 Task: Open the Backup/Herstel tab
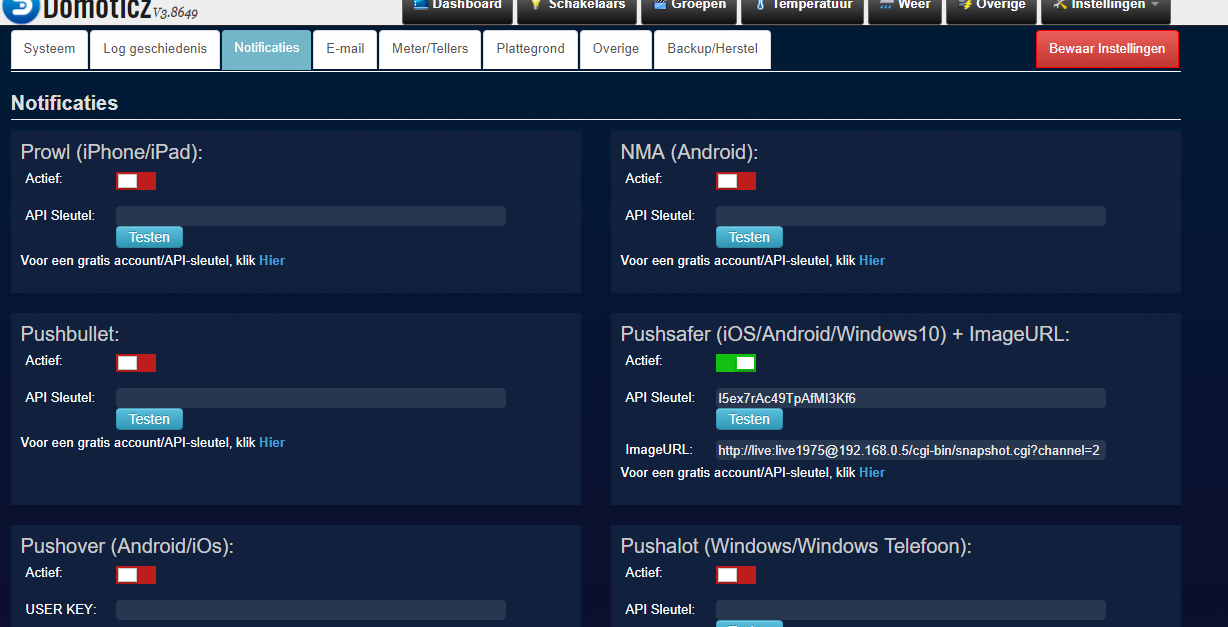(x=712, y=49)
